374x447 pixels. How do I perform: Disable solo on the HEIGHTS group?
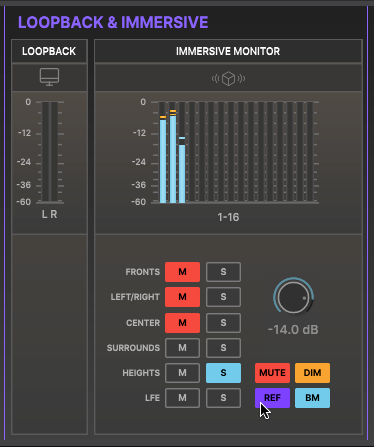pyautogui.click(x=223, y=373)
